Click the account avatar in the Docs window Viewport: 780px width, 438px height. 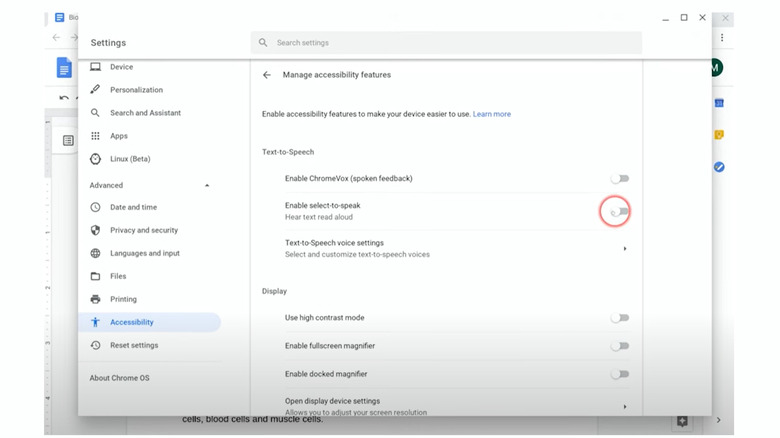[x=717, y=68]
